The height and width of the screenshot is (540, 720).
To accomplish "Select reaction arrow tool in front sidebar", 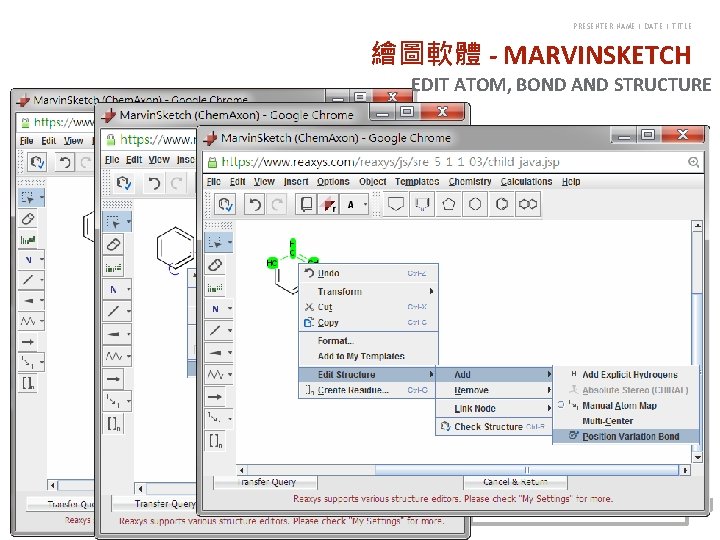I will pyautogui.click(x=215, y=397).
